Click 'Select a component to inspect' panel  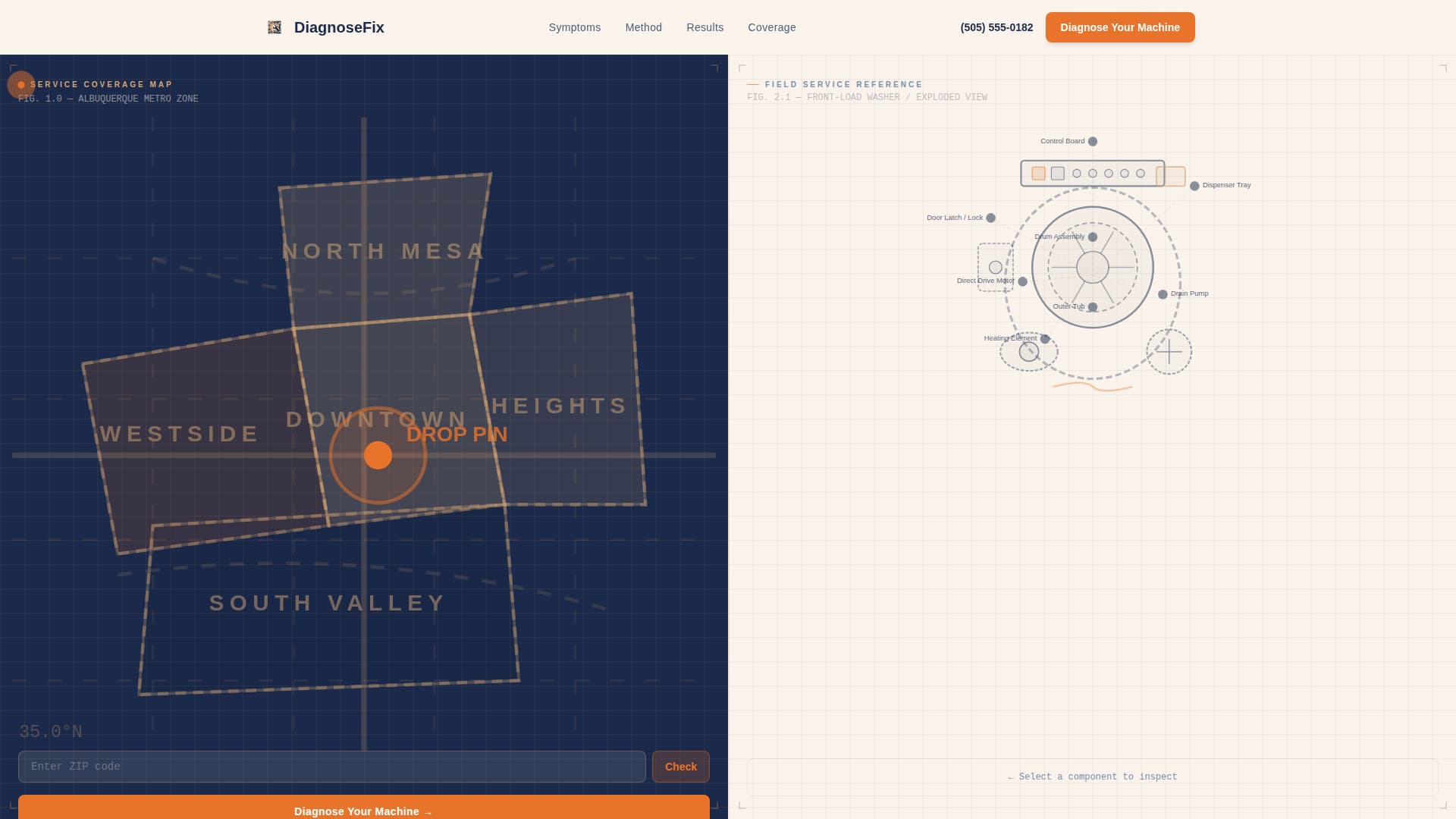coord(1093,777)
